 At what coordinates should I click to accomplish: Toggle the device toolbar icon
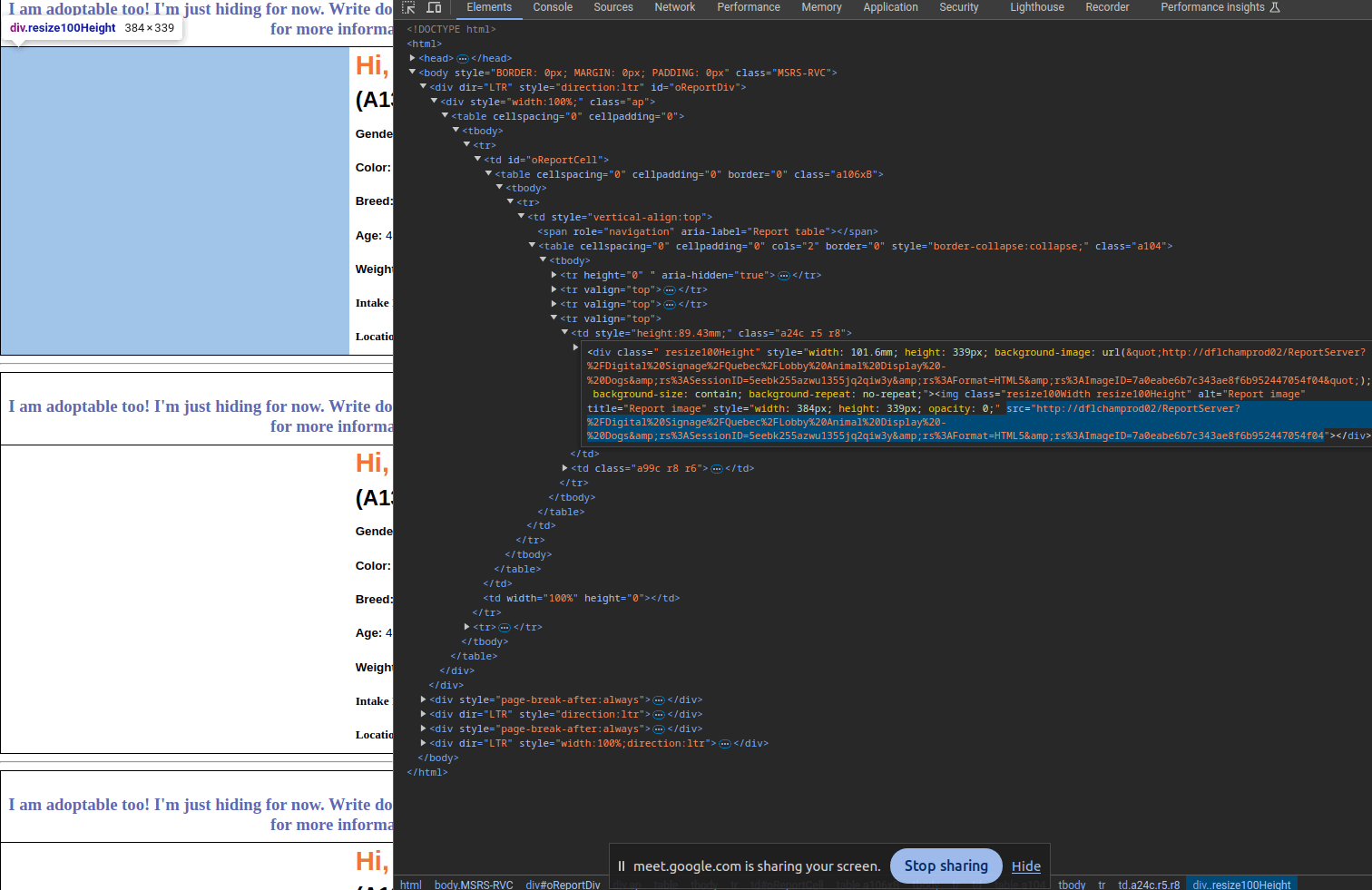pos(434,7)
